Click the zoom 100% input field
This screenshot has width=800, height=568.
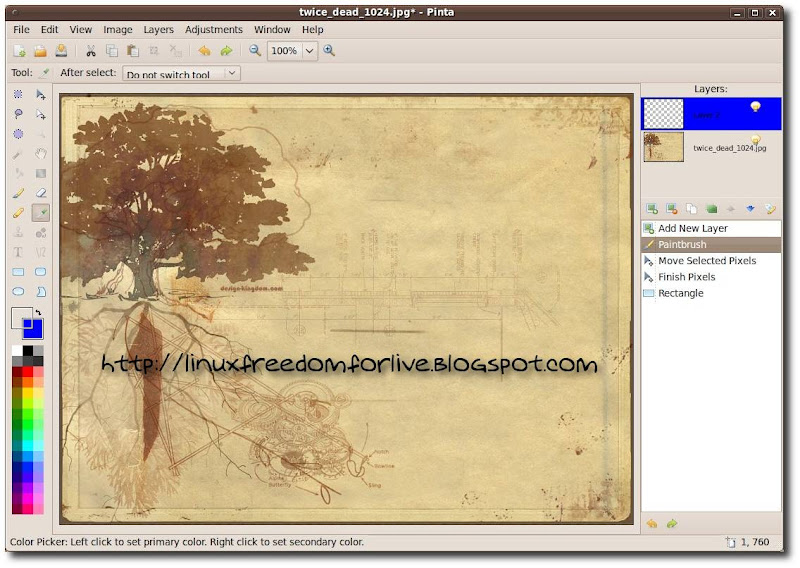click(x=285, y=51)
